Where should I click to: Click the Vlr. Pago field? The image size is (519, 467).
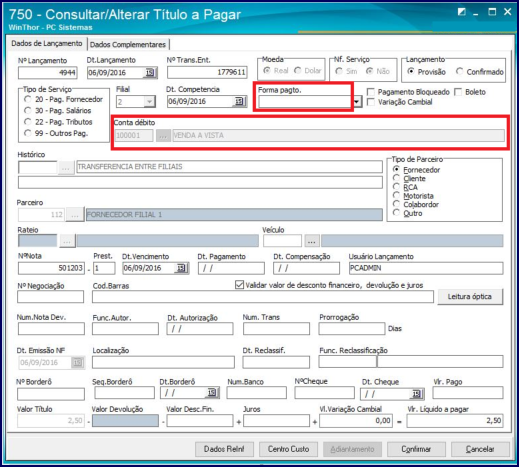click(468, 393)
